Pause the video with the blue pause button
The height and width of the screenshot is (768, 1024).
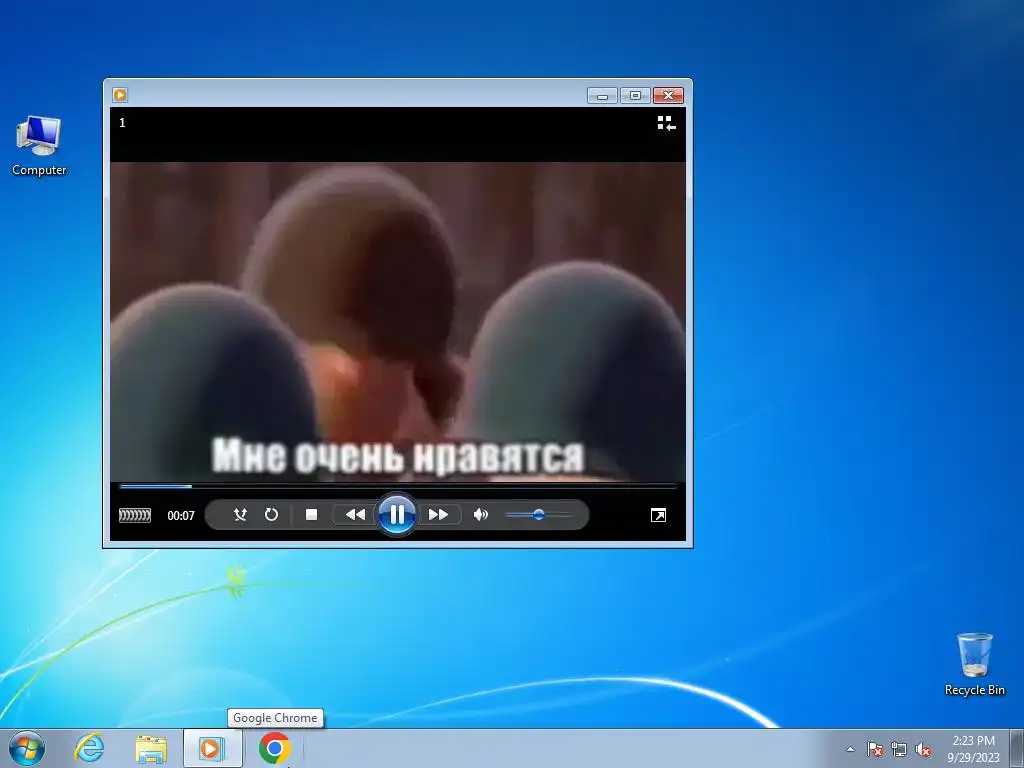[x=396, y=515]
